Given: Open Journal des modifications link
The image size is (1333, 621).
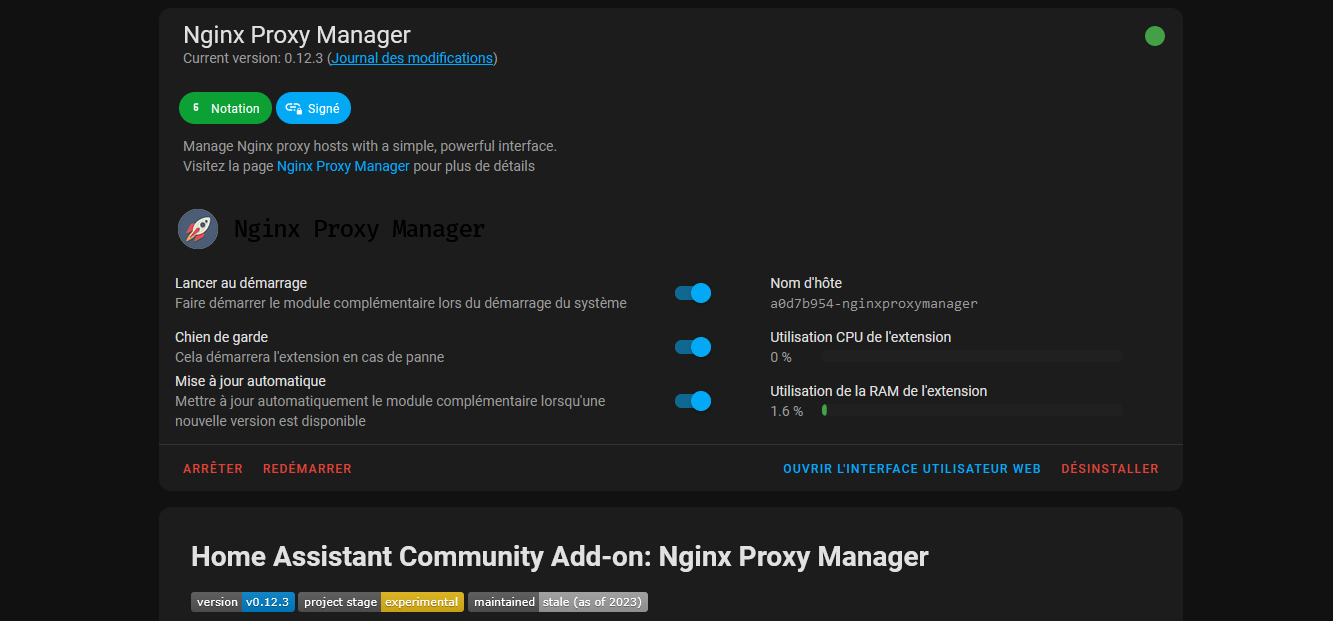Looking at the screenshot, I should coord(412,58).
